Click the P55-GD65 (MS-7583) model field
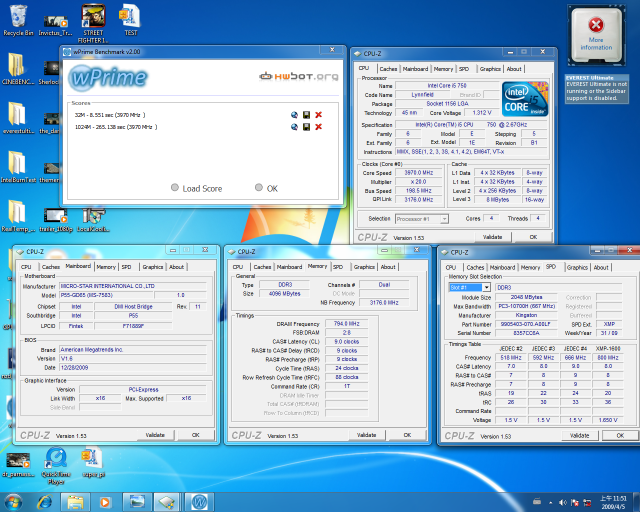Image resolution: width=640 pixels, height=512 pixels. click(106, 295)
